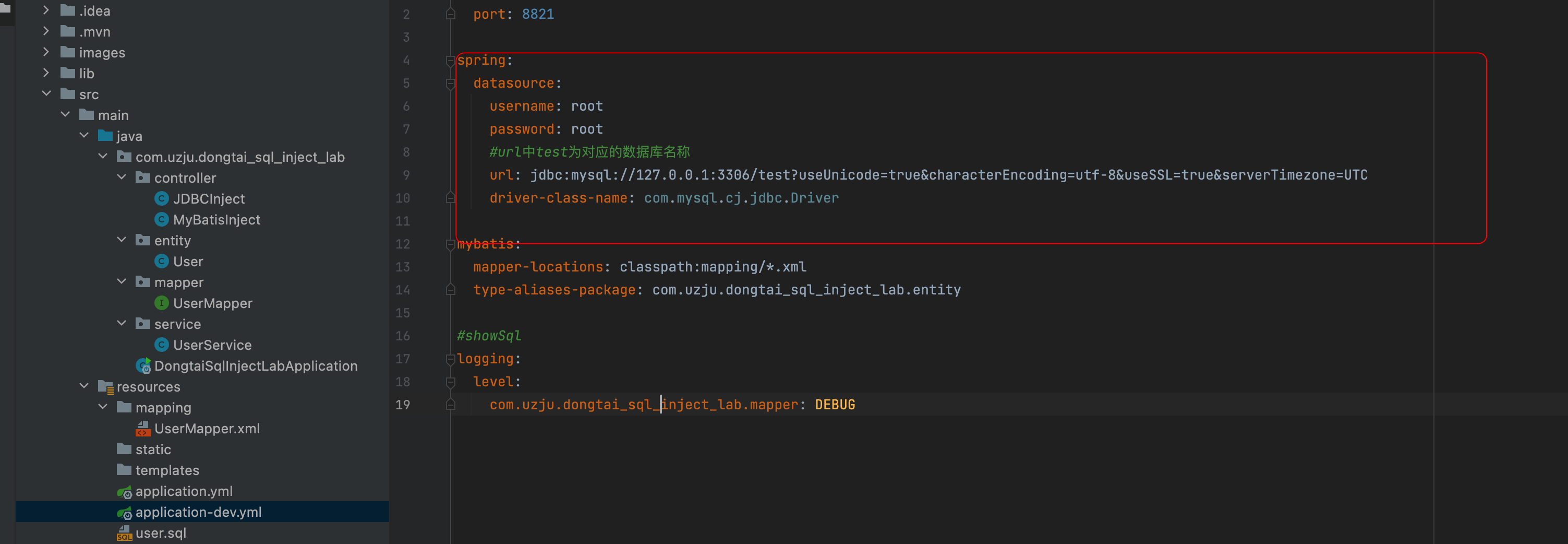The height and width of the screenshot is (544, 1568).
Task: Collapse the java source folder
Action: tap(84, 135)
